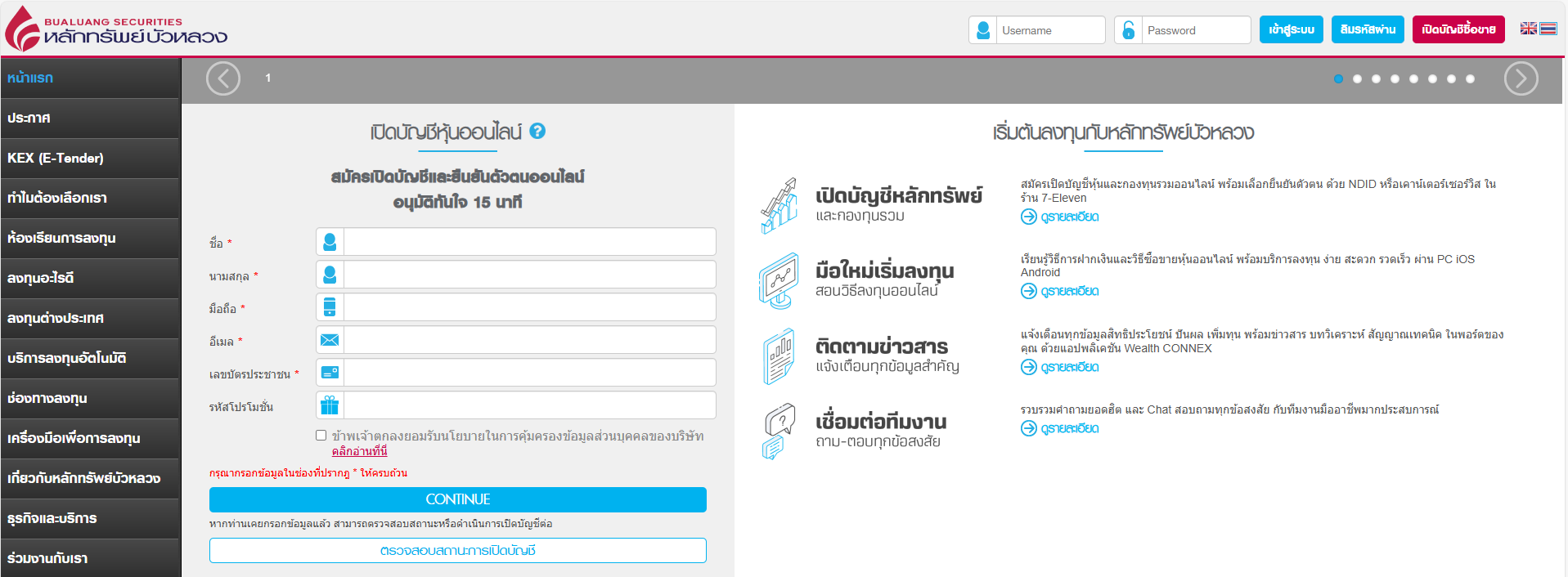1568x577 pixels.
Task: Click the ลืมรหัสผ่าน button
Action: pos(1368,29)
